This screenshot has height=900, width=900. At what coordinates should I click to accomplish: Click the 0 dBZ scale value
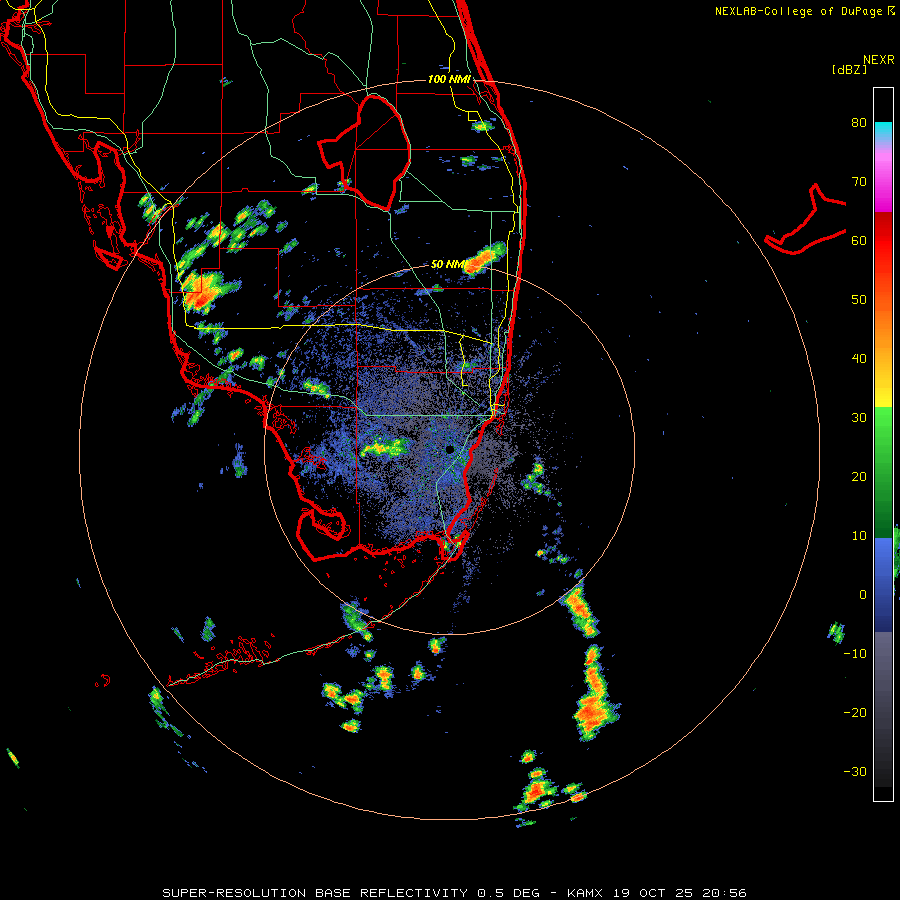(863, 595)
